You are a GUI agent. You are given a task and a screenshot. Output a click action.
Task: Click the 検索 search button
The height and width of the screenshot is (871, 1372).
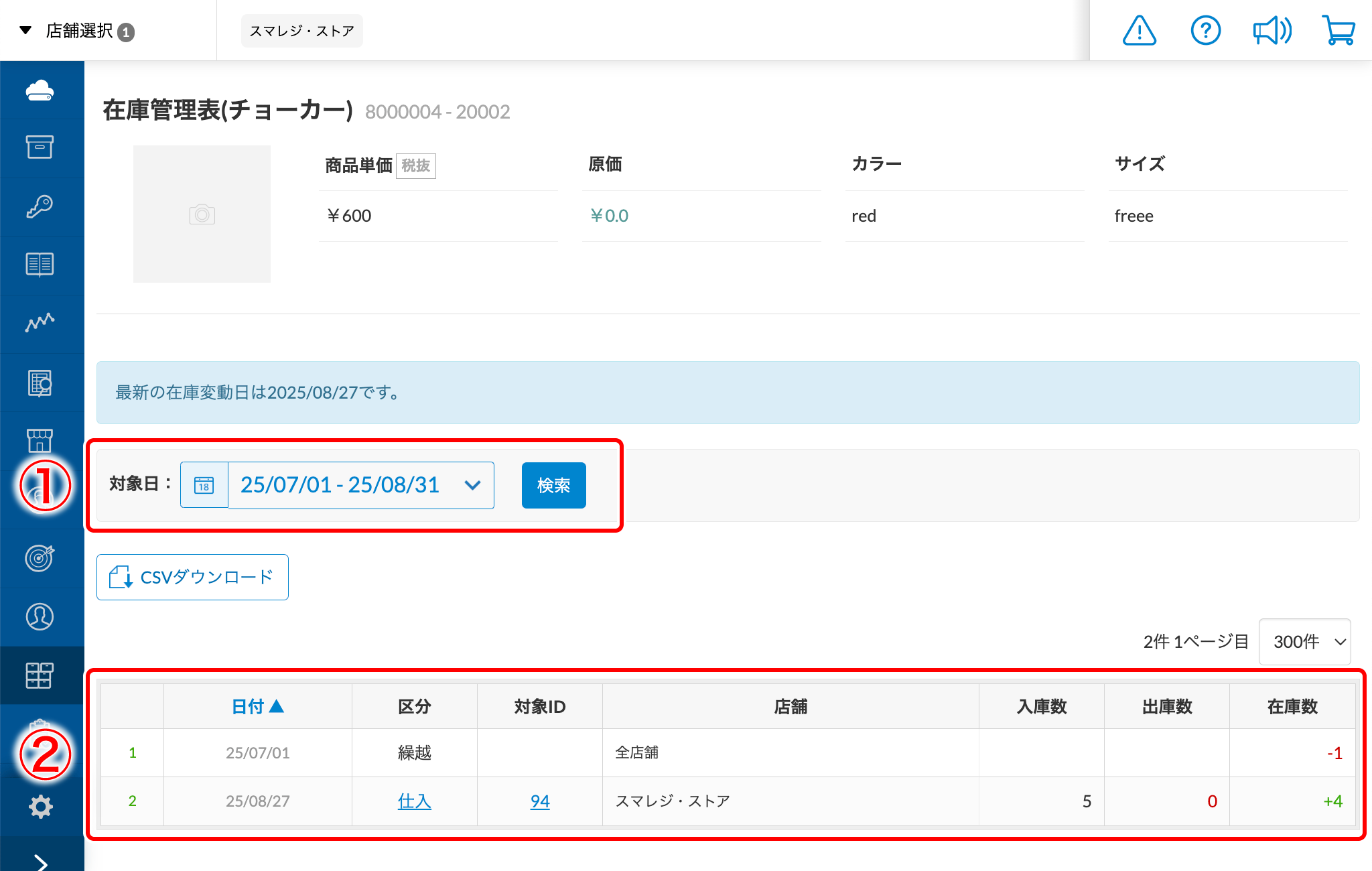(553, 485)
